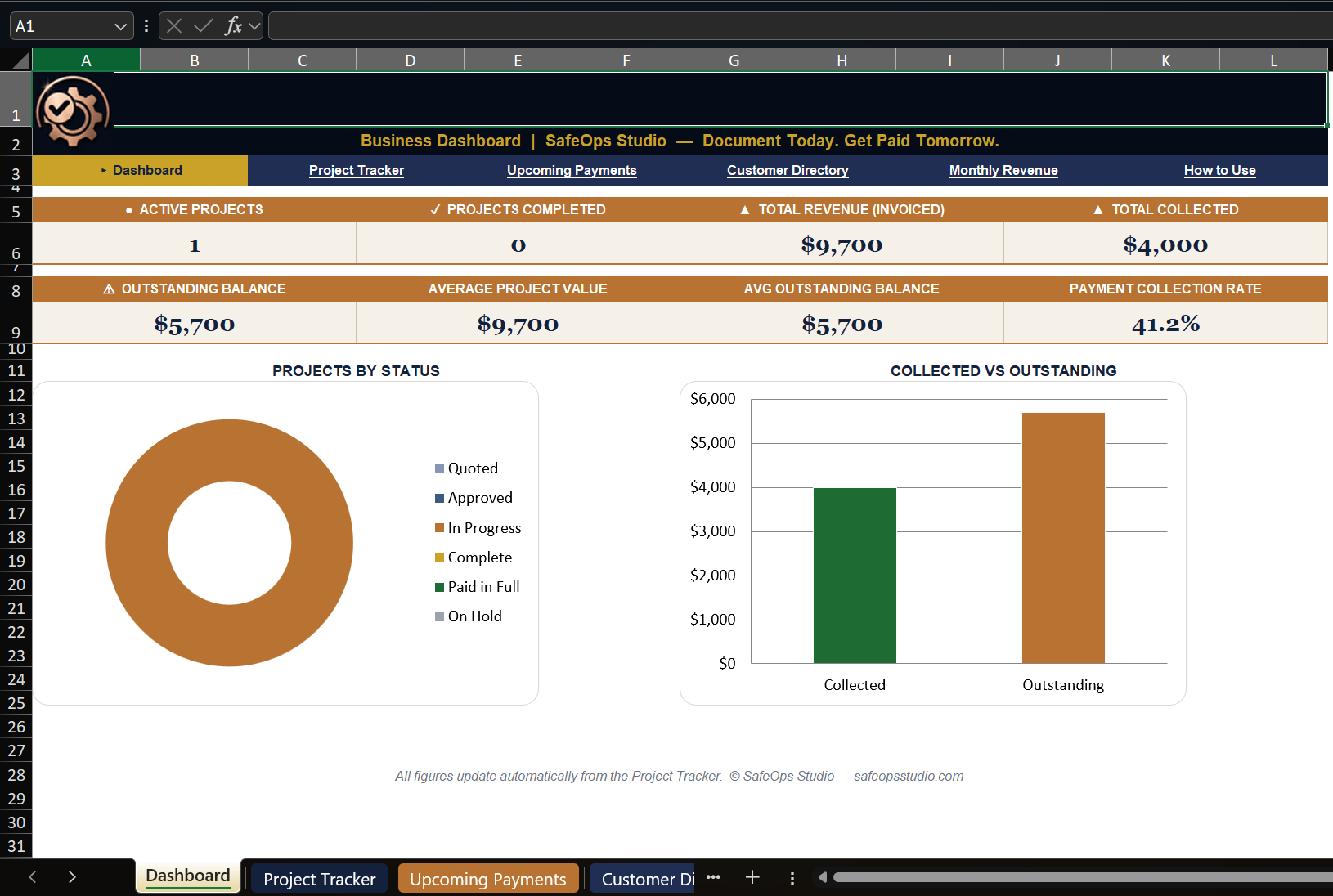The image size is (1333, 896).
Task: Click the In Progress legend color swatch
Action: pyautogui.click(x=439, y=528)
